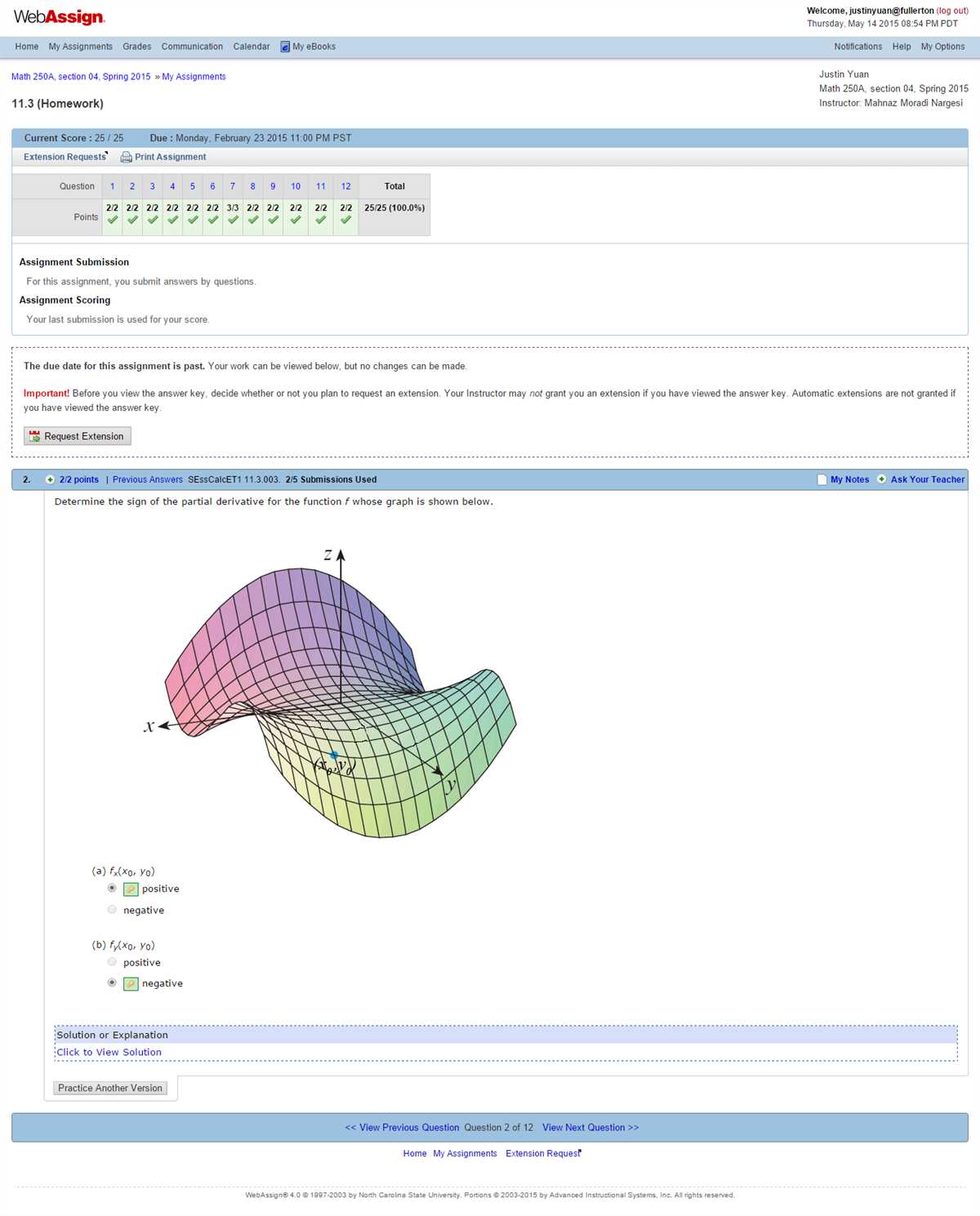The image size is (980, 1216).
Task: Click the WebAssign logo
Action: 59,17
